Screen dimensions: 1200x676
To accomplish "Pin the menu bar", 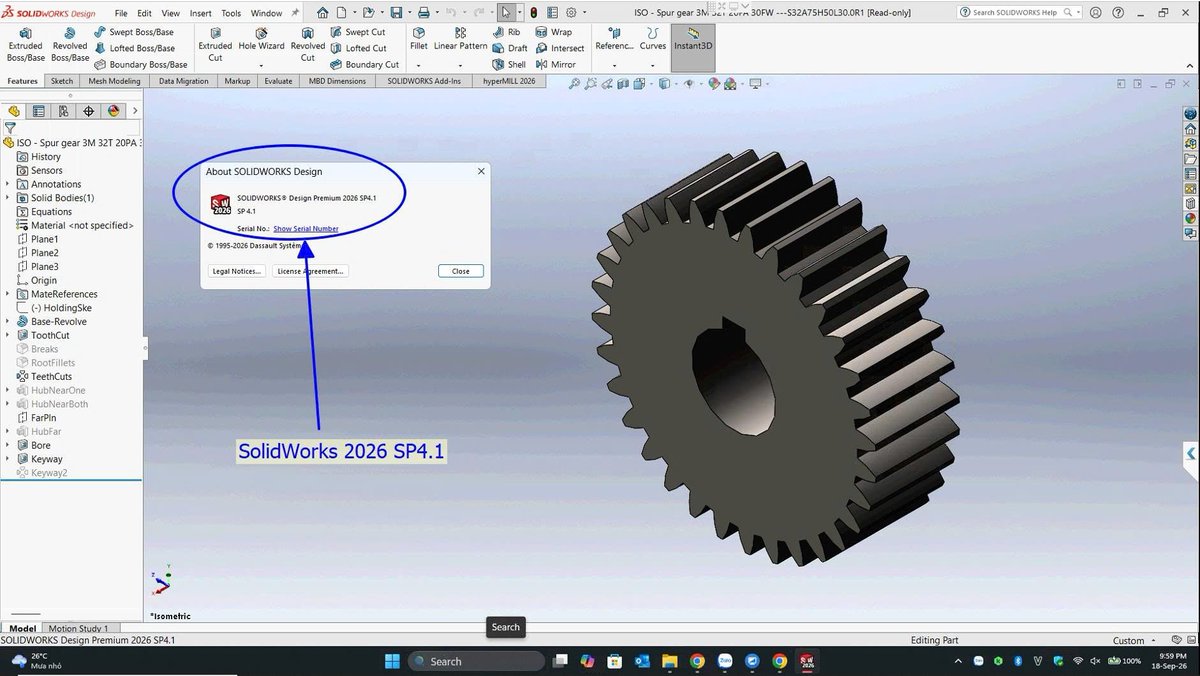I will coord(295,14).
